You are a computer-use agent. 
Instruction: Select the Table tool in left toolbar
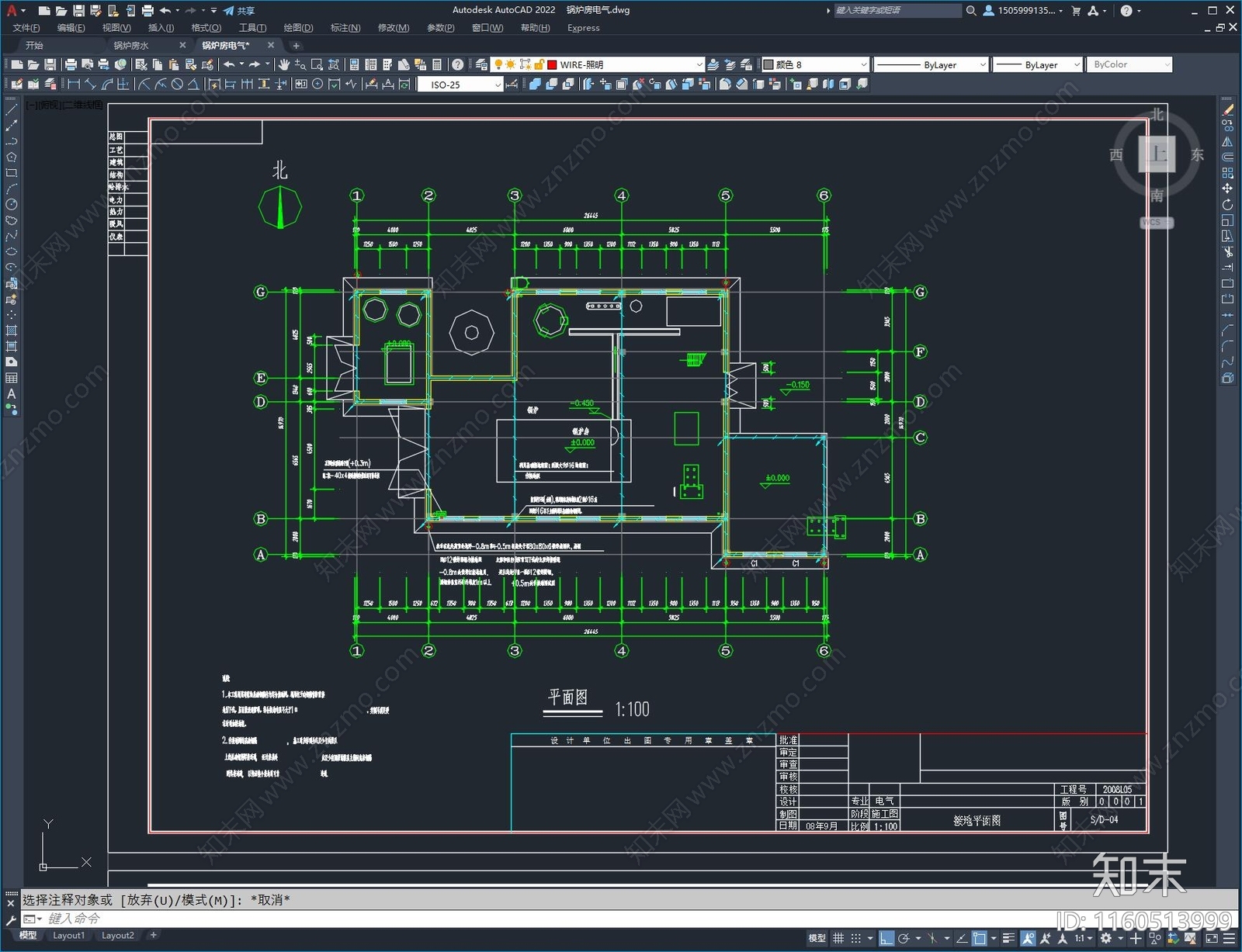[11, 378]
